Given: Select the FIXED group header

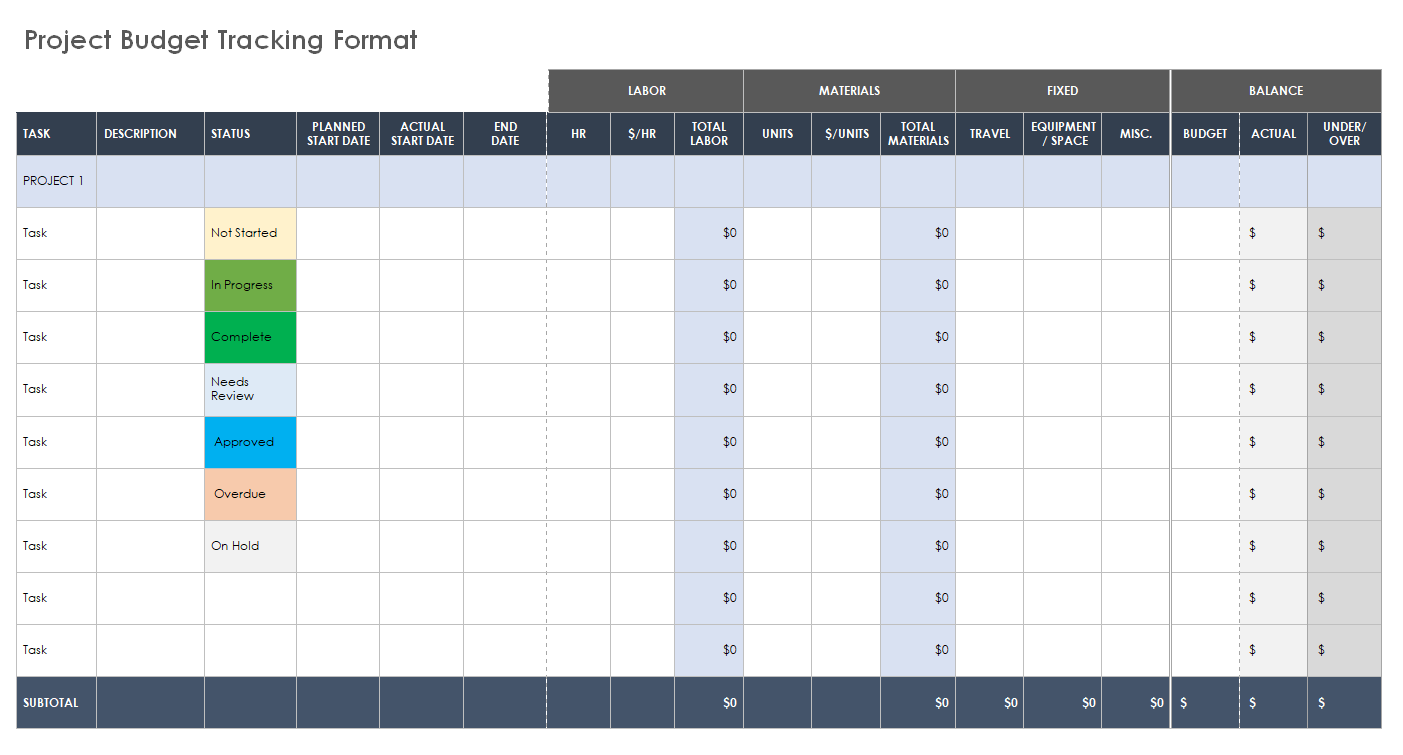Looking at the screenshot, I should tap(1062, 91).
